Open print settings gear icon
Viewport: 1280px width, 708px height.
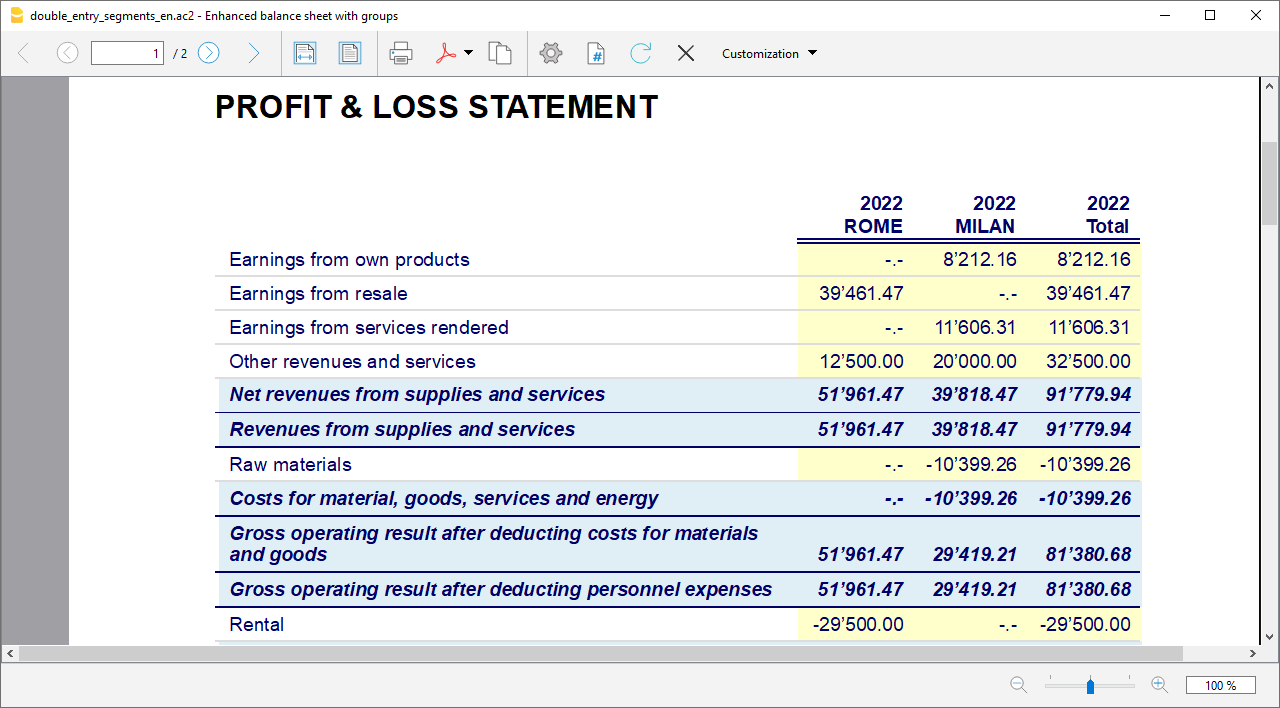click(551, 54)
